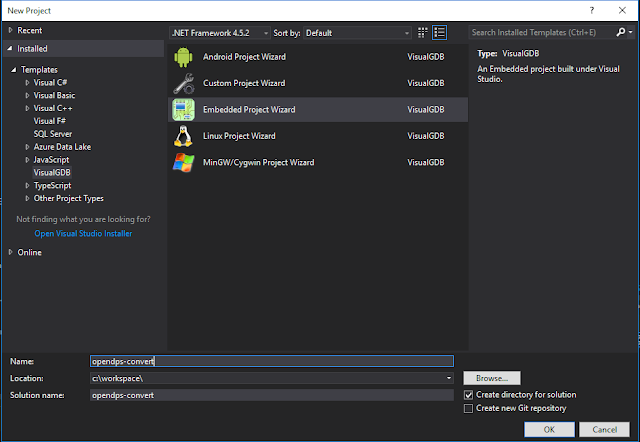The height and width of the screenshot is (442, 640).
Task: Click the Android Project Wizard robot icon
Action: (x=183, y=57)
